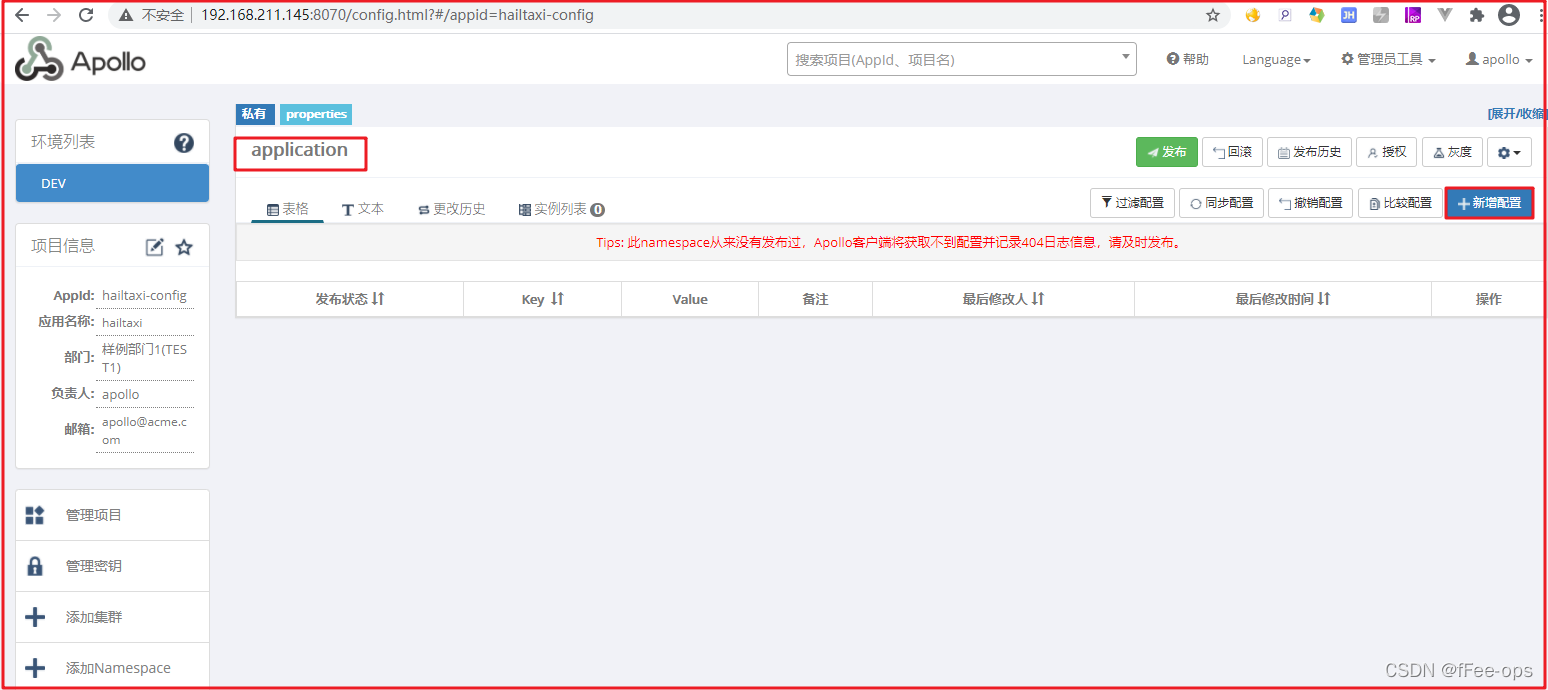Click 撤销配置 button

tap(1310, 203)
